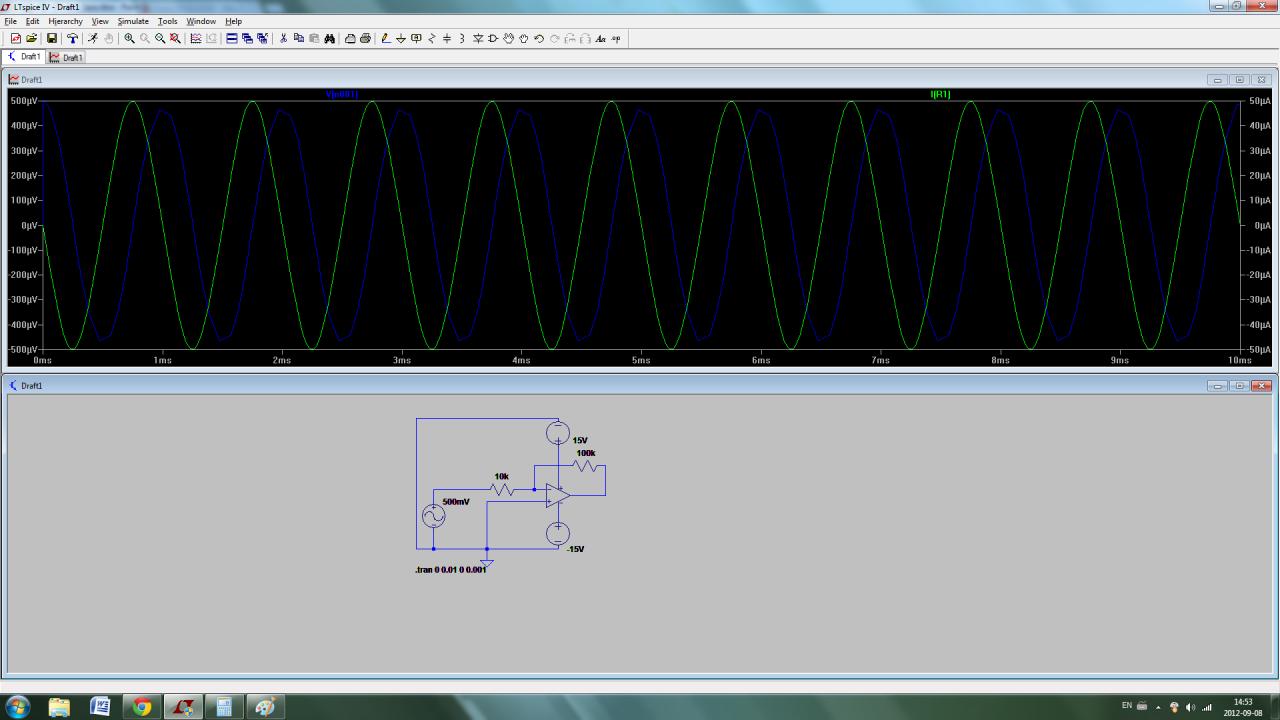Click the blue V(n001) trace label

coord(341,94)
